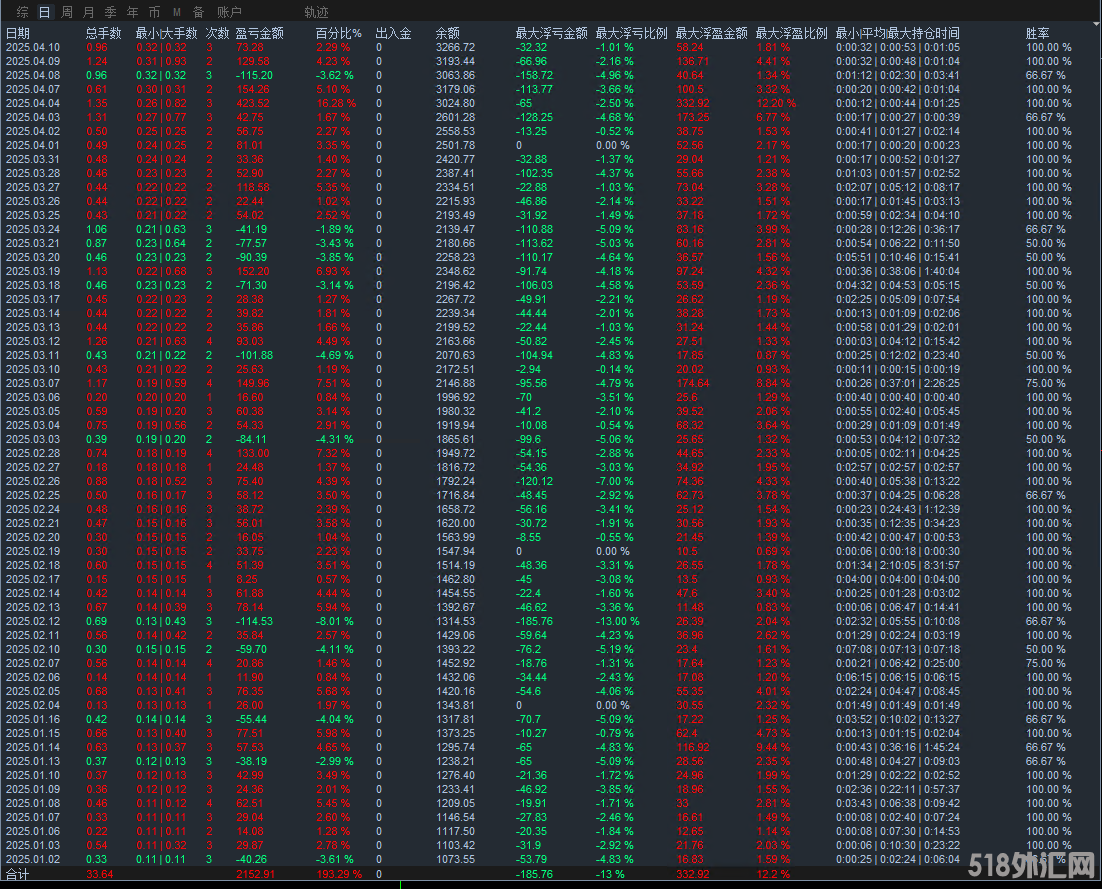Select the 日 daily tab
Image resolution: width=1102 pixels, height=889 pixels.
click(44, 12)
